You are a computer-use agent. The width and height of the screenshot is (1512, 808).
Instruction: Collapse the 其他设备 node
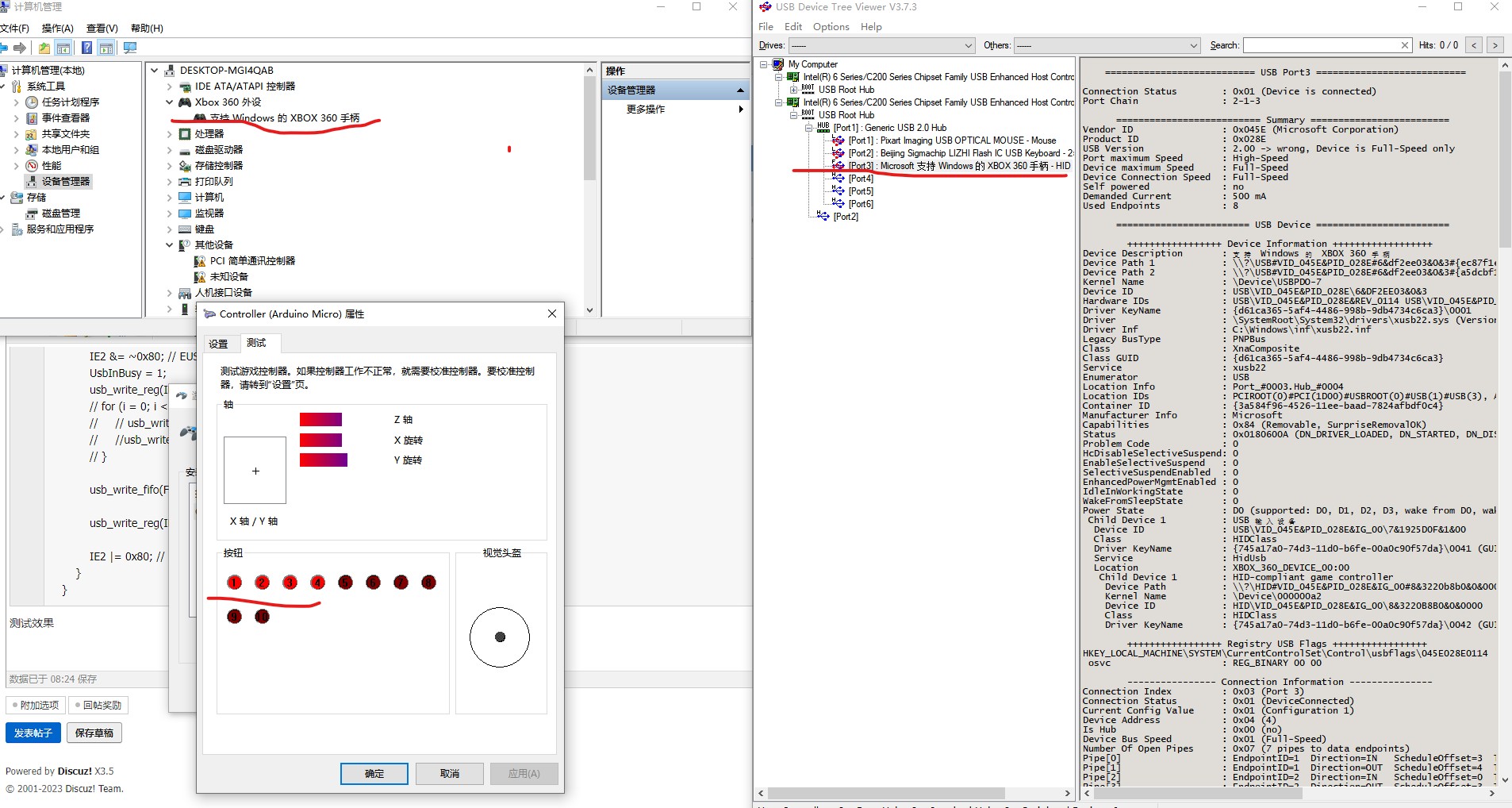(170, 245)
